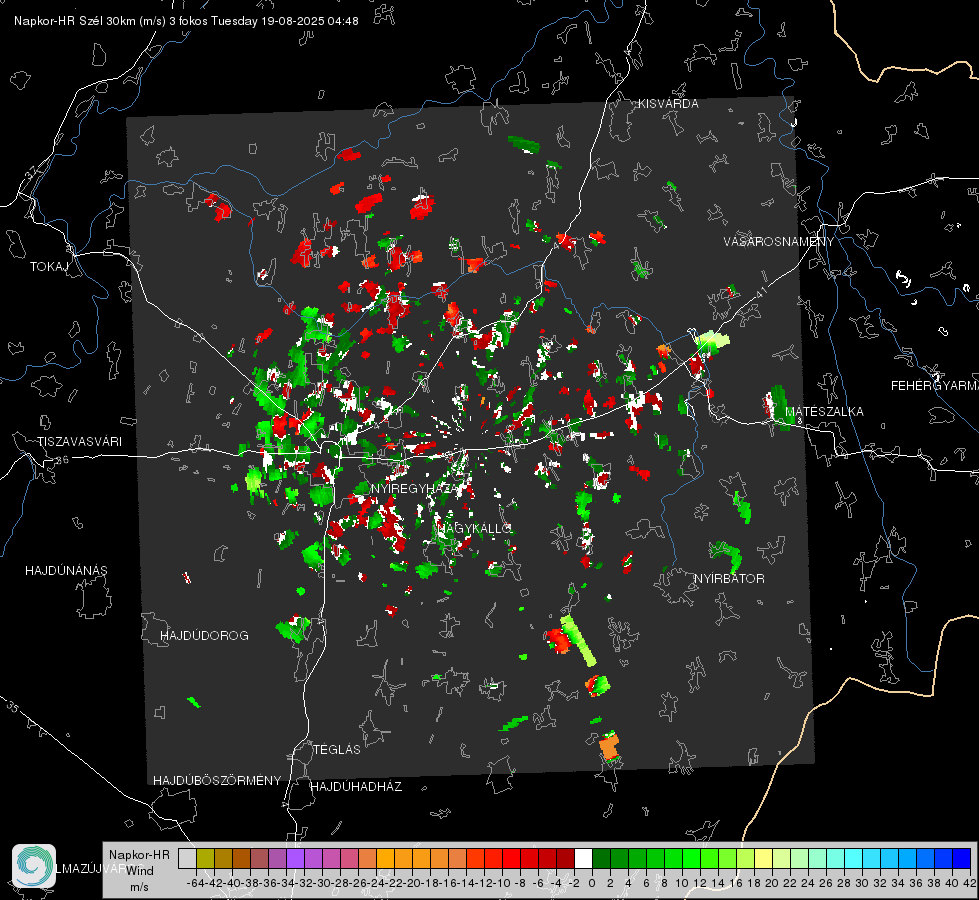This screenshot has width=979, height=900.
Task: Click the yellow-green streak echo south of Nagykálló
Action: [x=578, y=641]
